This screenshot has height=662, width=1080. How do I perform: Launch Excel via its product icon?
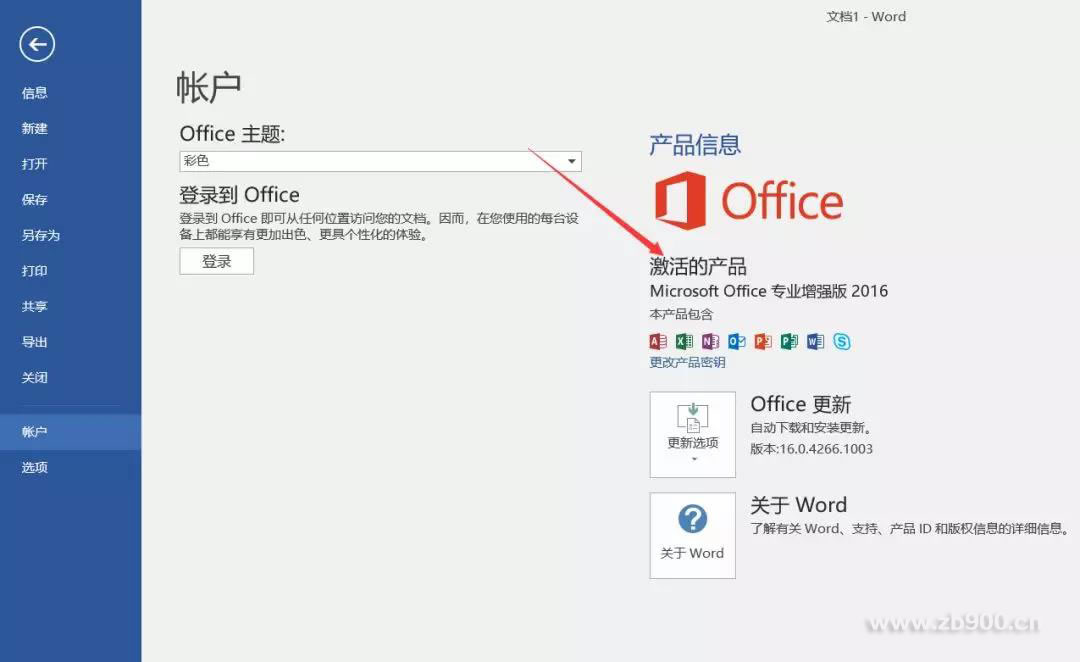tap(684, 341)
